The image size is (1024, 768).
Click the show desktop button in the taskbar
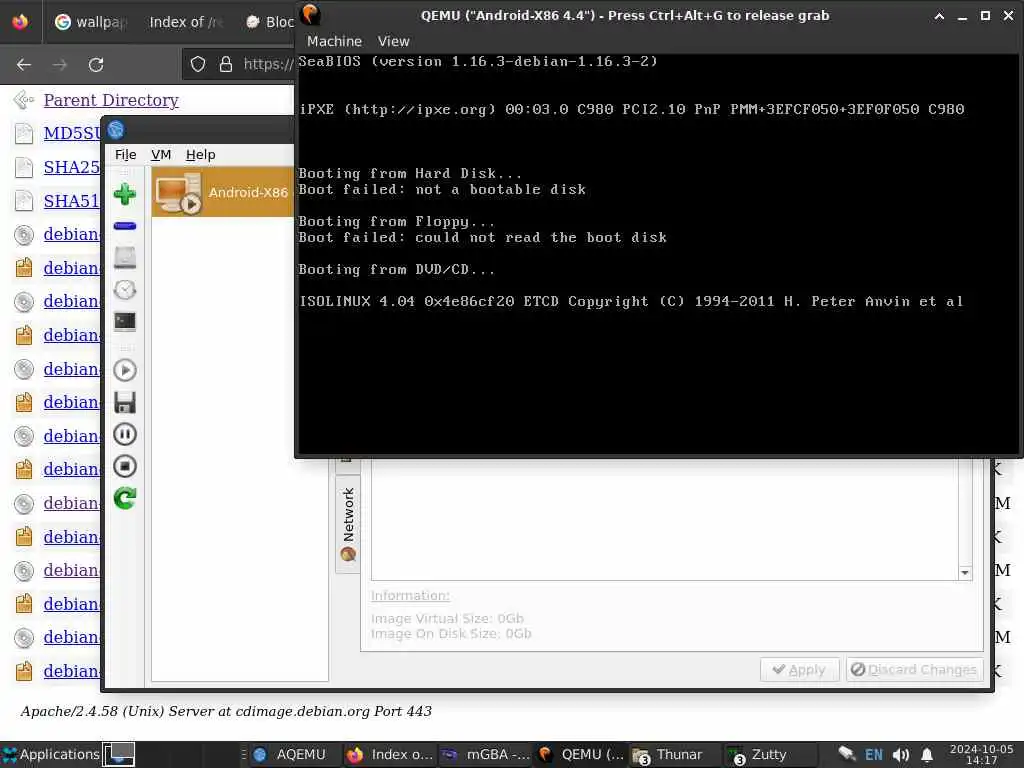point(120,754)
